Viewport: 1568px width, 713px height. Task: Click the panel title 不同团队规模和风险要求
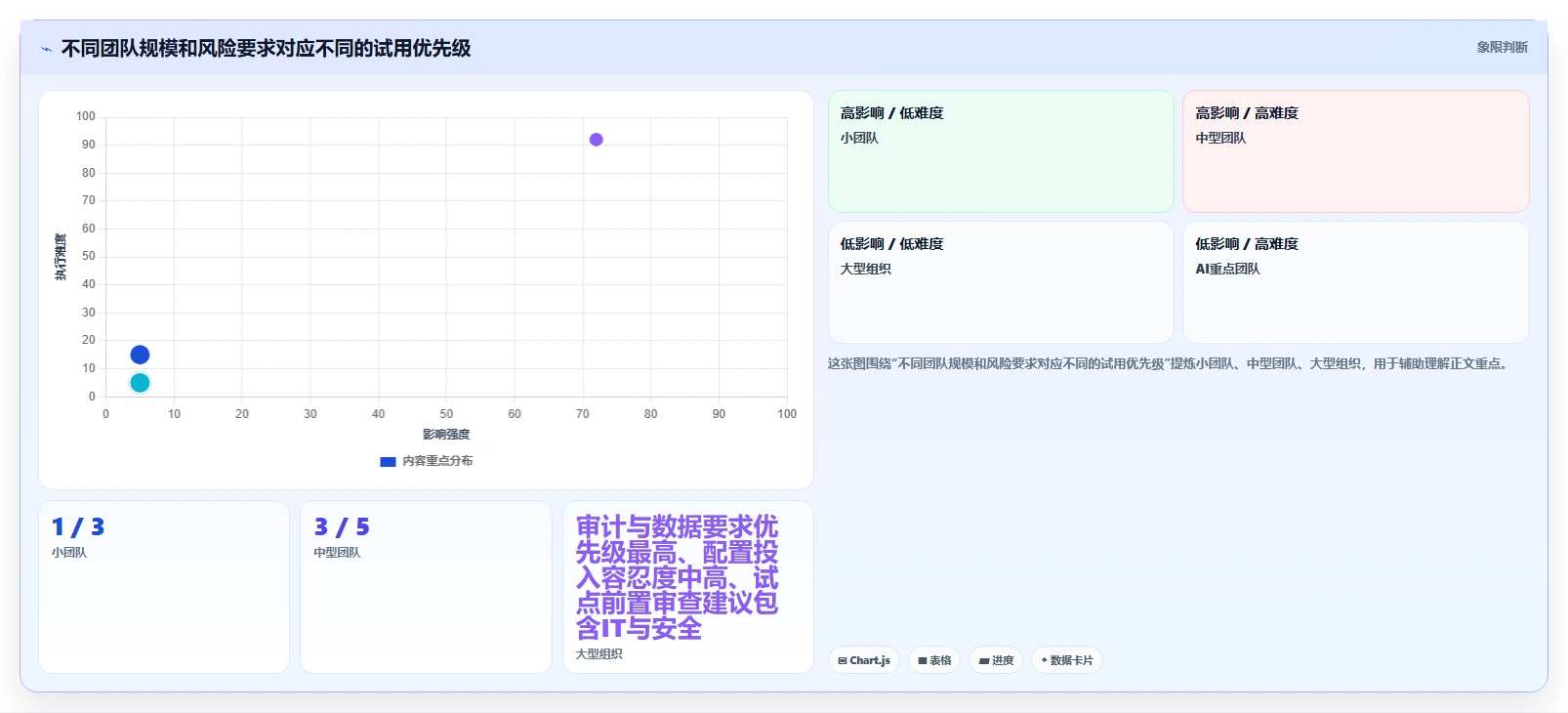pos(266,49)
